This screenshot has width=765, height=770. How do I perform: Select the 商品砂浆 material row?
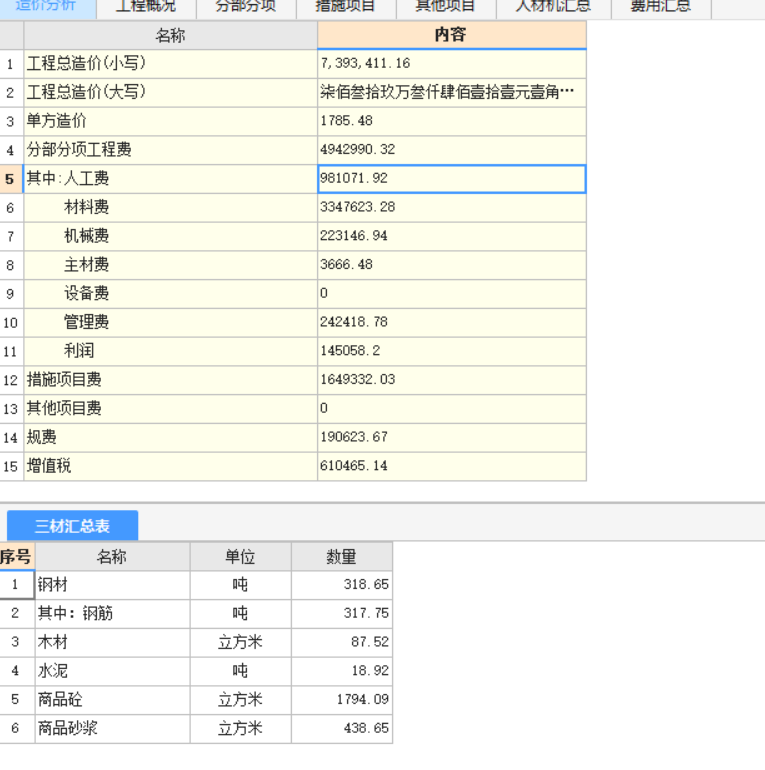112,729
